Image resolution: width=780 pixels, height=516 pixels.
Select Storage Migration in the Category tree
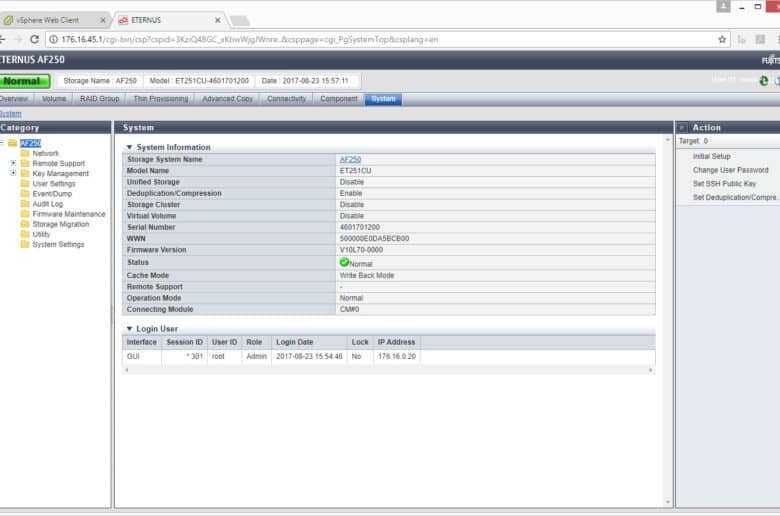pyautogui.click(x=61, y=224)
